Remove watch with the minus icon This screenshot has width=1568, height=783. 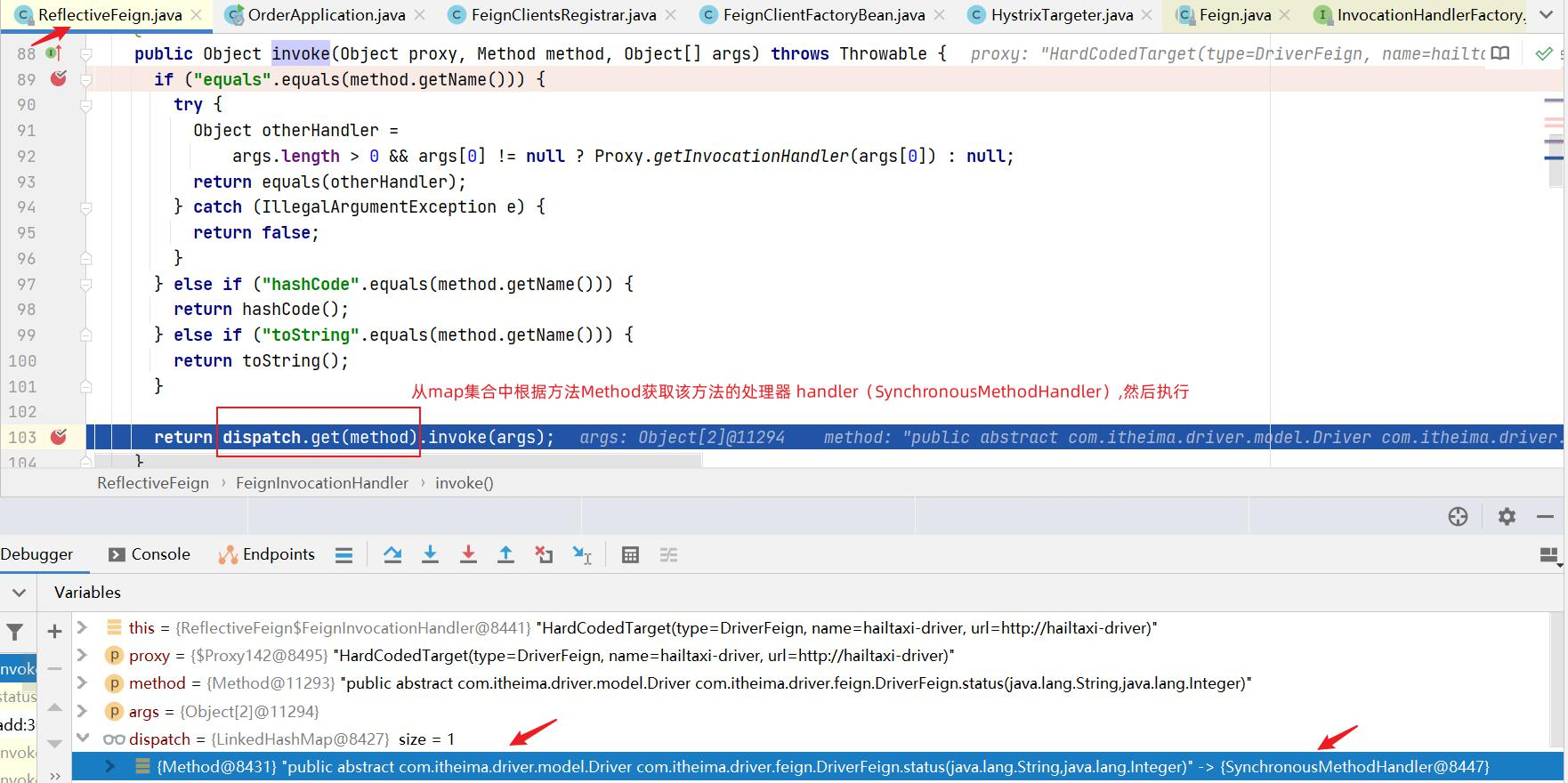pyautogui.click(x=54, y=669)
